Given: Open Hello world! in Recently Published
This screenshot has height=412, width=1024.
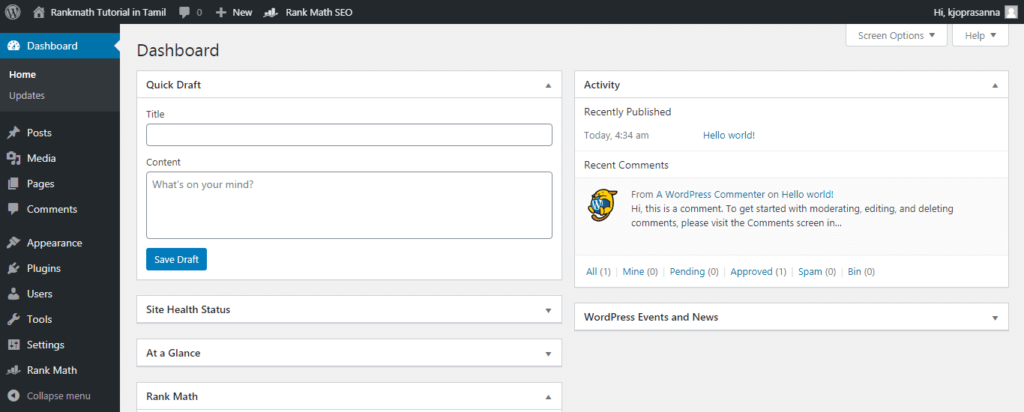Looking at the screenshot, I should coord(729,135).
